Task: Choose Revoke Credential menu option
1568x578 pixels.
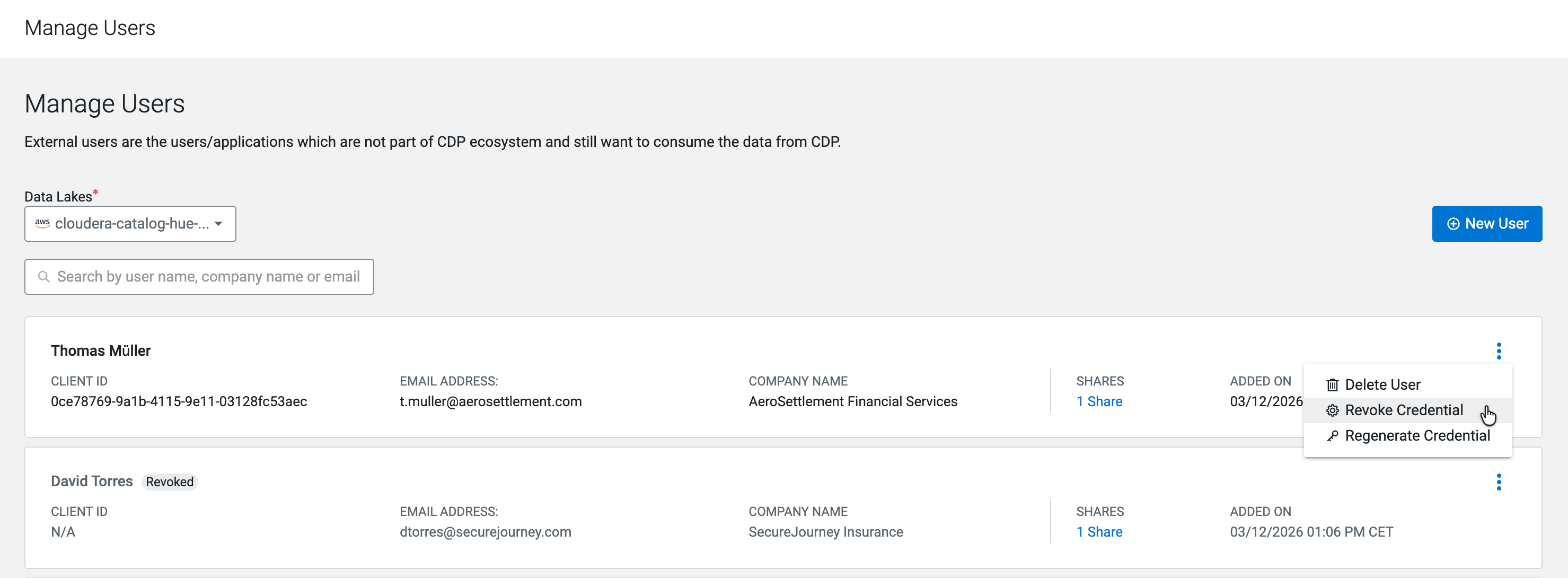Action: pos(1403,410)
